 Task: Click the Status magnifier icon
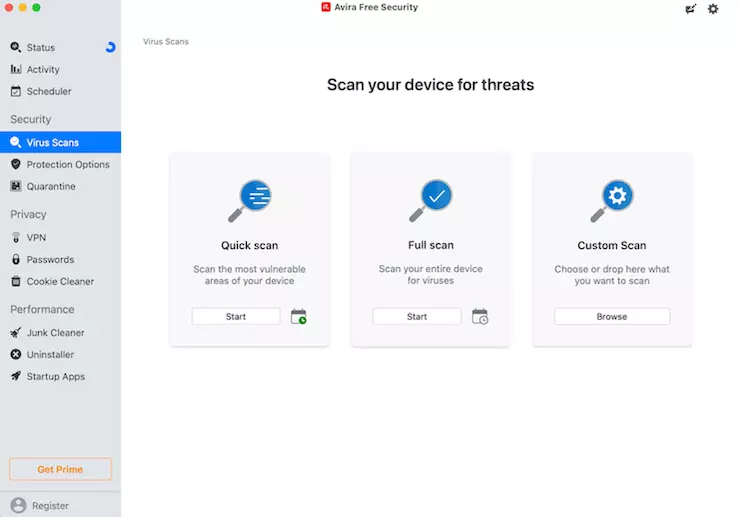pos(16,47)
